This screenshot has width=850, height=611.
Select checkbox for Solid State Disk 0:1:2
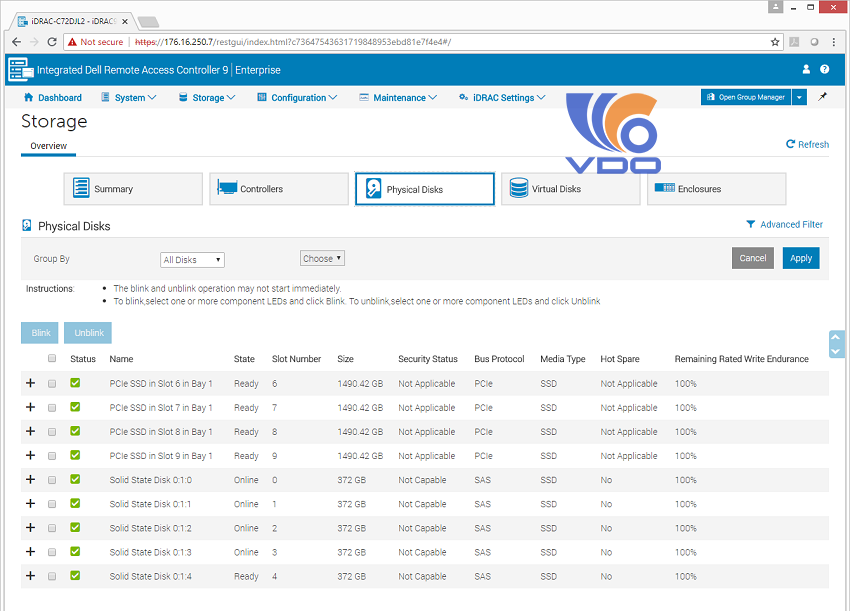click(52, 528)
